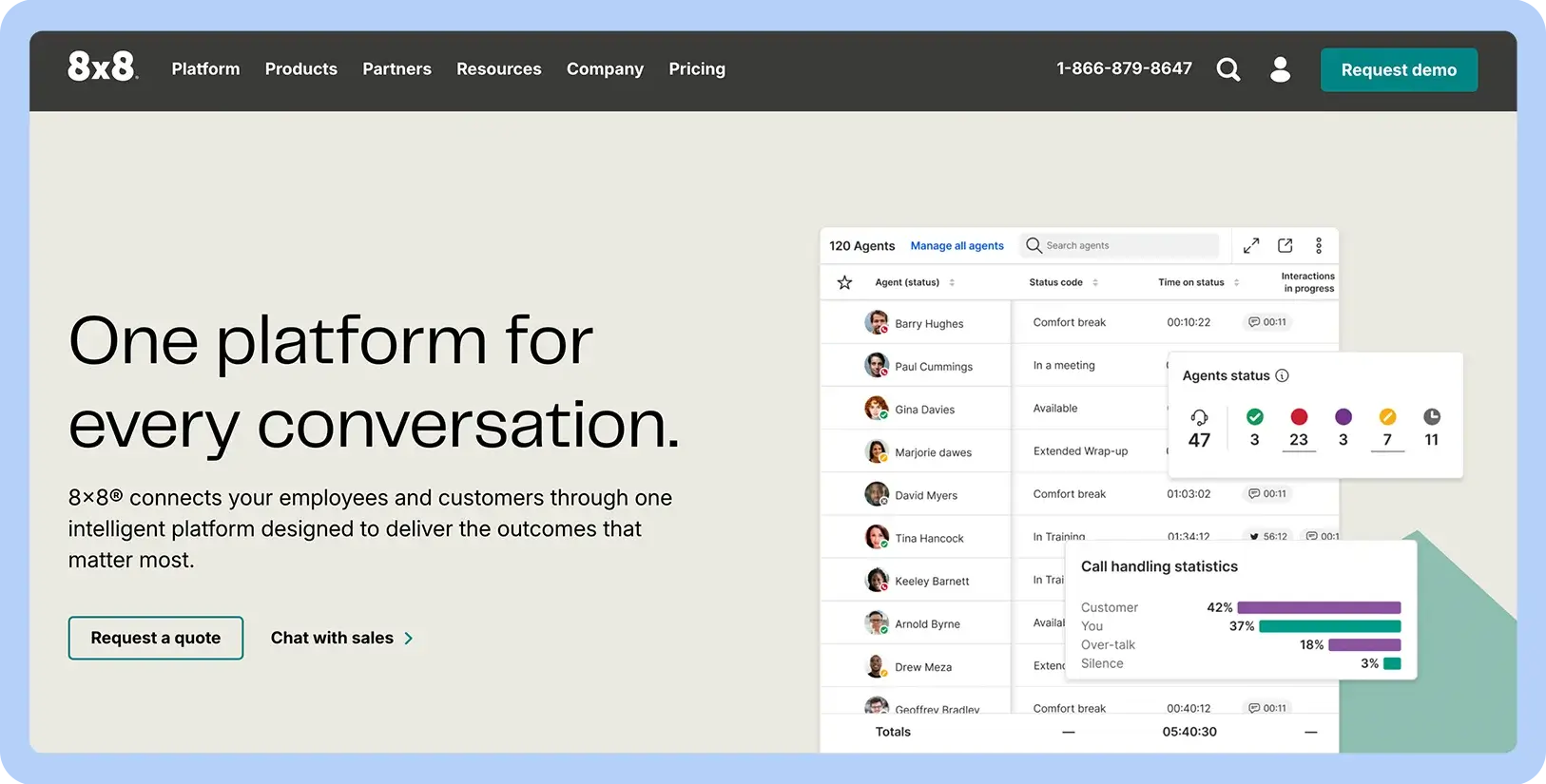
Task: Click the purple Customer 42% bar
Action: 1318,607
